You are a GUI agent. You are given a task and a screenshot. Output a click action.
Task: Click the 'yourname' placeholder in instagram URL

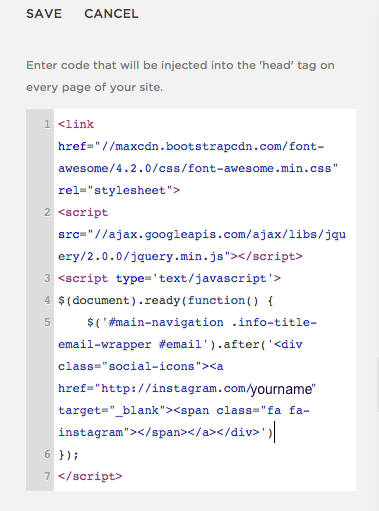point(281,389)
